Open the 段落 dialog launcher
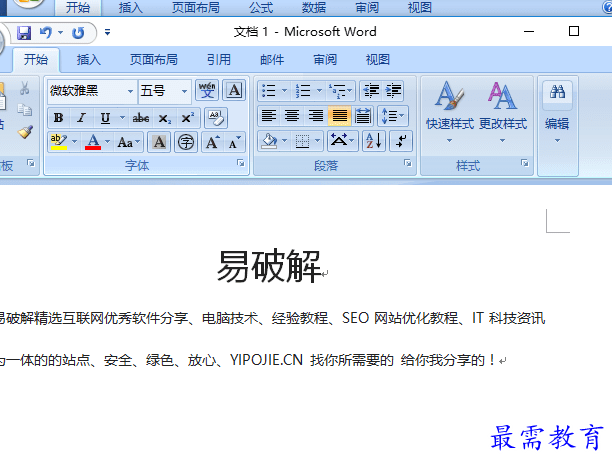Screen dimensions: 612x469 click(x=408, y=163)
